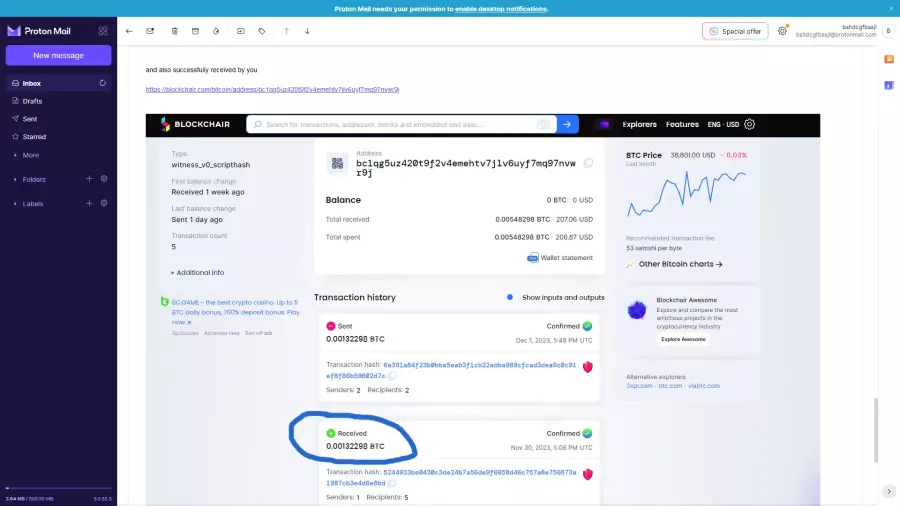This screenshot has width=900, height=506.
Task: Click the 'witness_v0_scripthash' type text
Action: tap(211, 165)
